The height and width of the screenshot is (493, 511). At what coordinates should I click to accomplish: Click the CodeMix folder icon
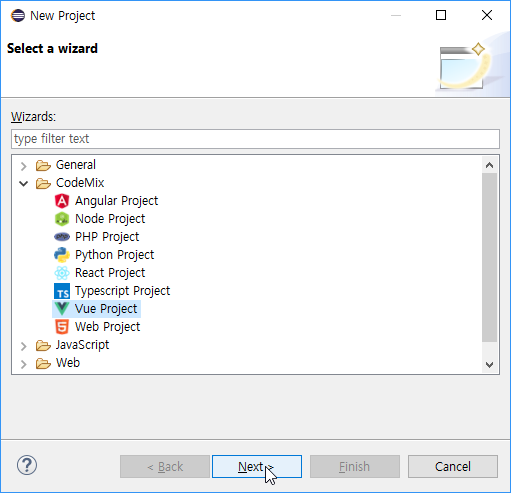[43, 183]
